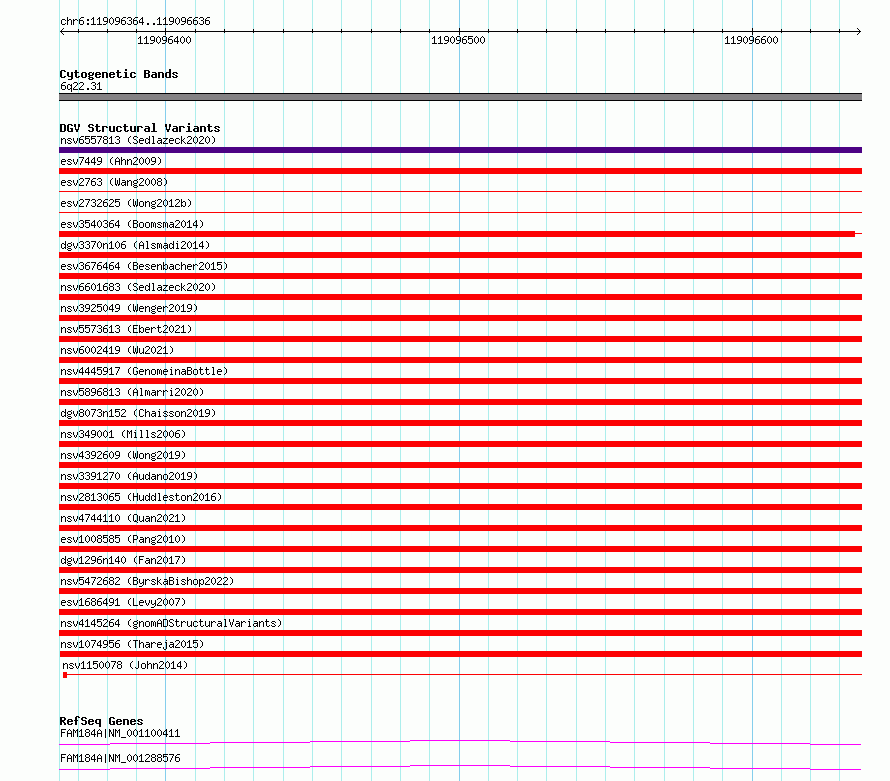Click nsv1150078 (John2014) label
890x781 pixels.
(x=125, y=665)
